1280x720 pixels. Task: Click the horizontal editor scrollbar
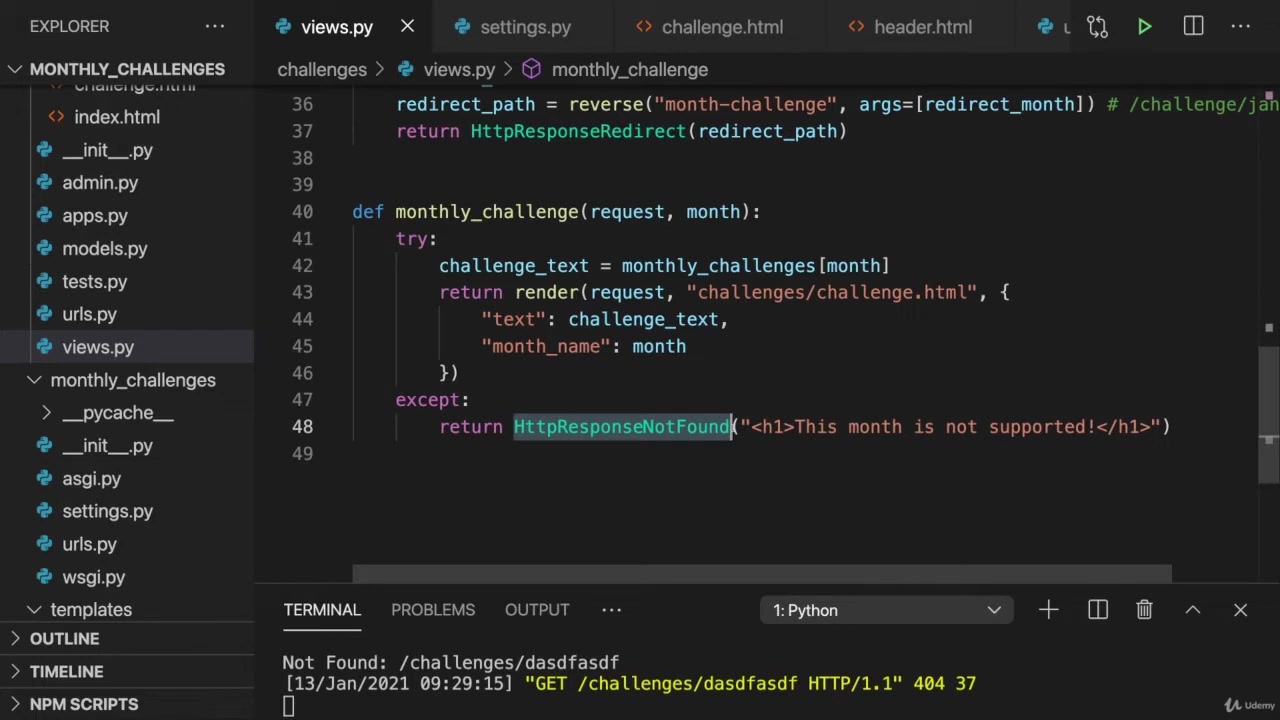[761, 574]
